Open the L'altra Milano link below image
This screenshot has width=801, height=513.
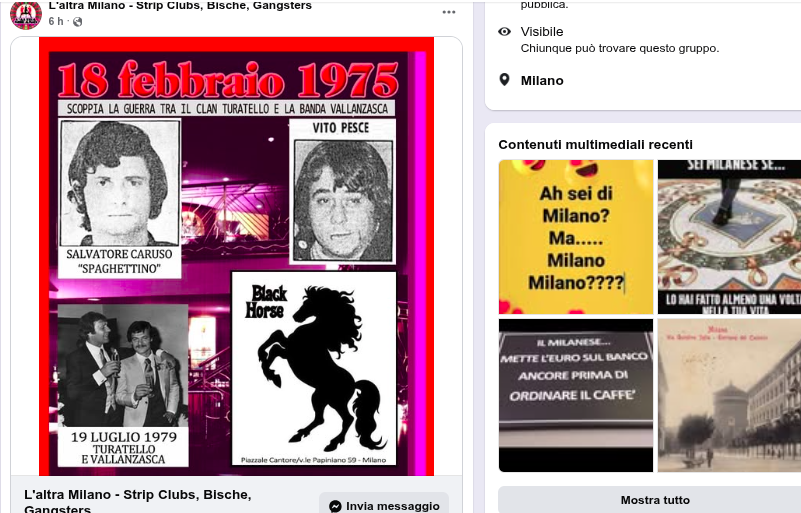137,501
